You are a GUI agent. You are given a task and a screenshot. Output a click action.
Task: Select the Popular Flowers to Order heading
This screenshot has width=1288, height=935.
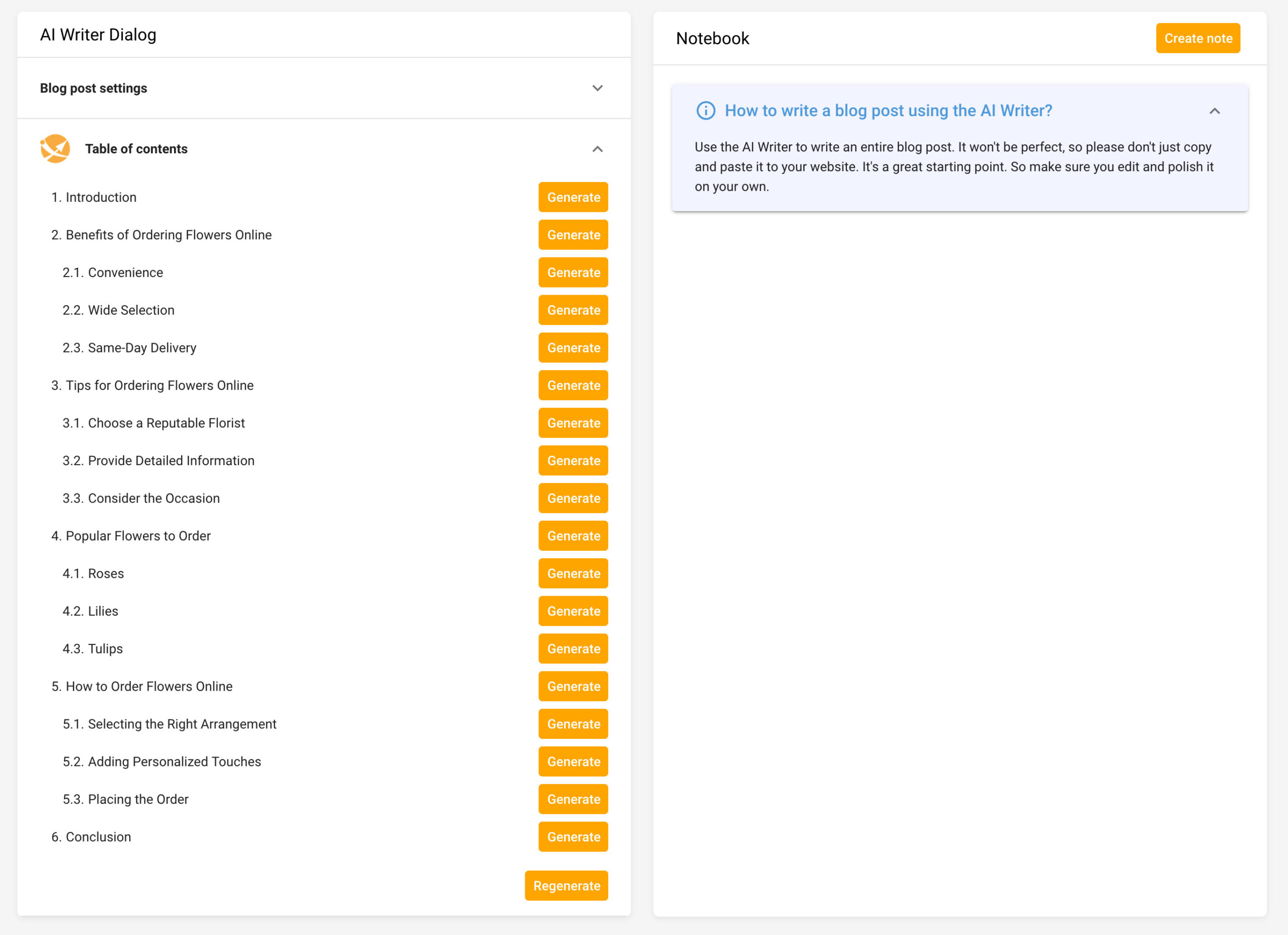click(x=137, y=536)
